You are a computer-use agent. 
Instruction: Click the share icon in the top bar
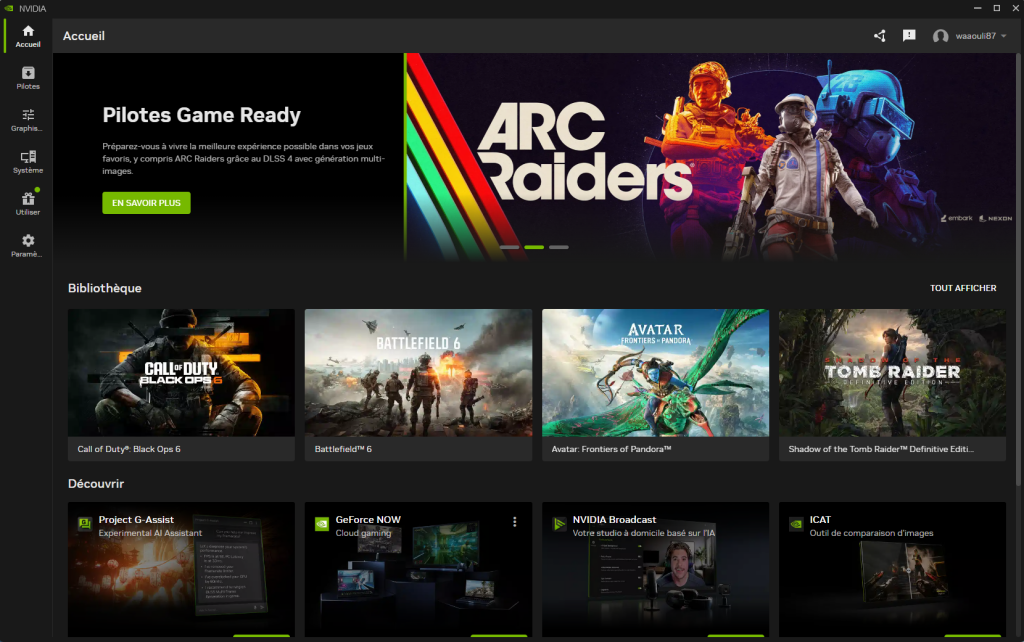(x=878, y=35)
